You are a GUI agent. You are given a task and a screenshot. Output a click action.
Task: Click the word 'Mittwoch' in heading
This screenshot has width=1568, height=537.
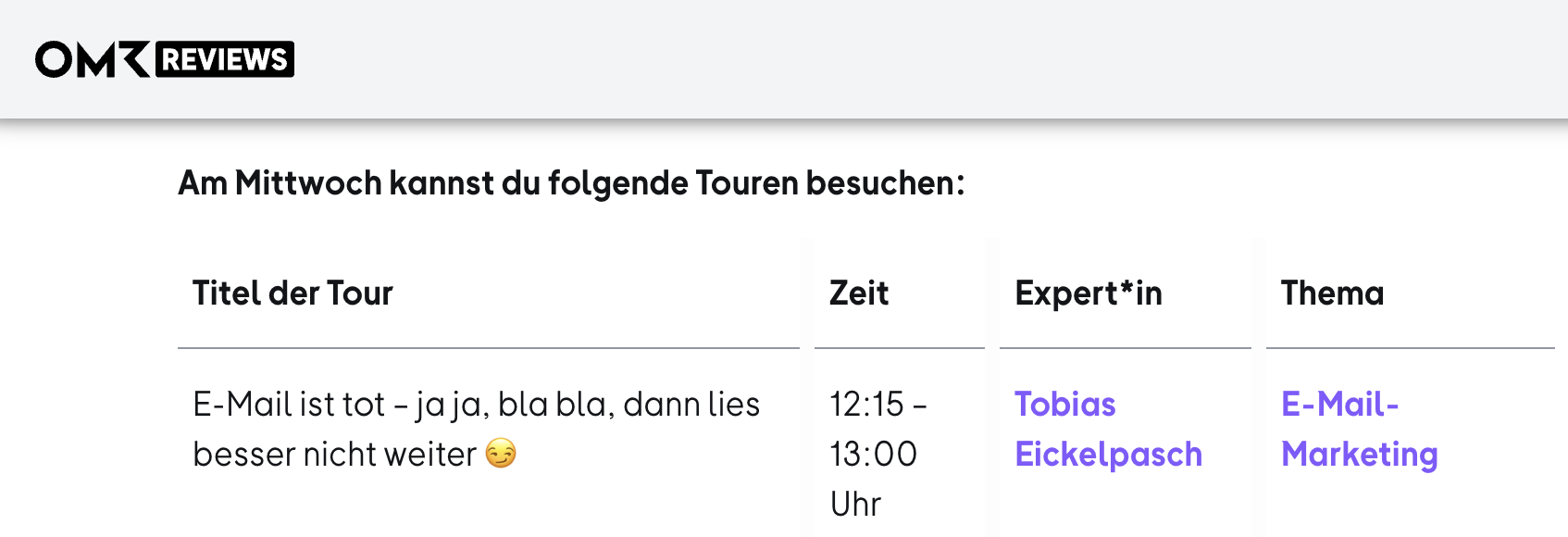click(x=308, y=183)
